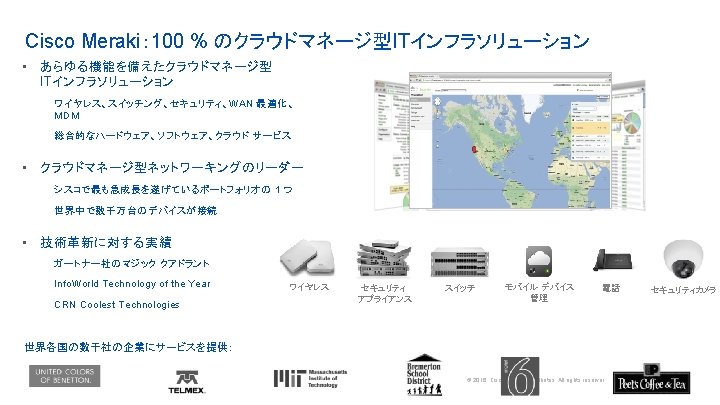Click the red location marker on the map
This screenshot has height=405, width=720.
[474, 149]
